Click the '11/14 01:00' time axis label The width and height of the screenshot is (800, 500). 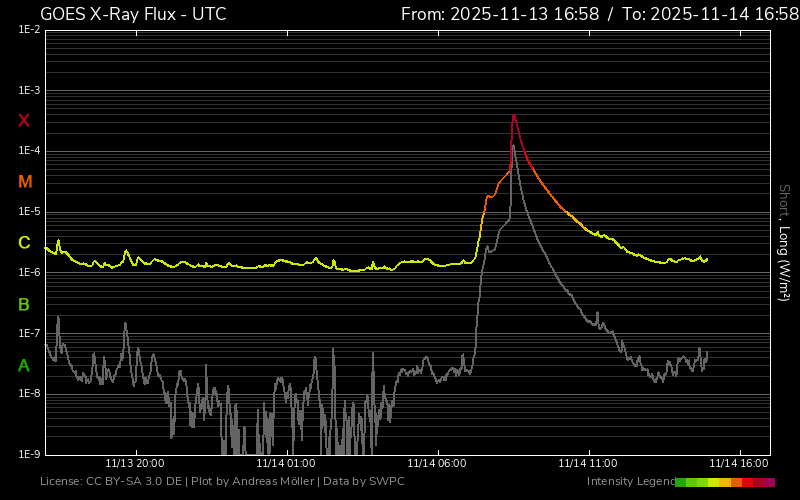286,463
